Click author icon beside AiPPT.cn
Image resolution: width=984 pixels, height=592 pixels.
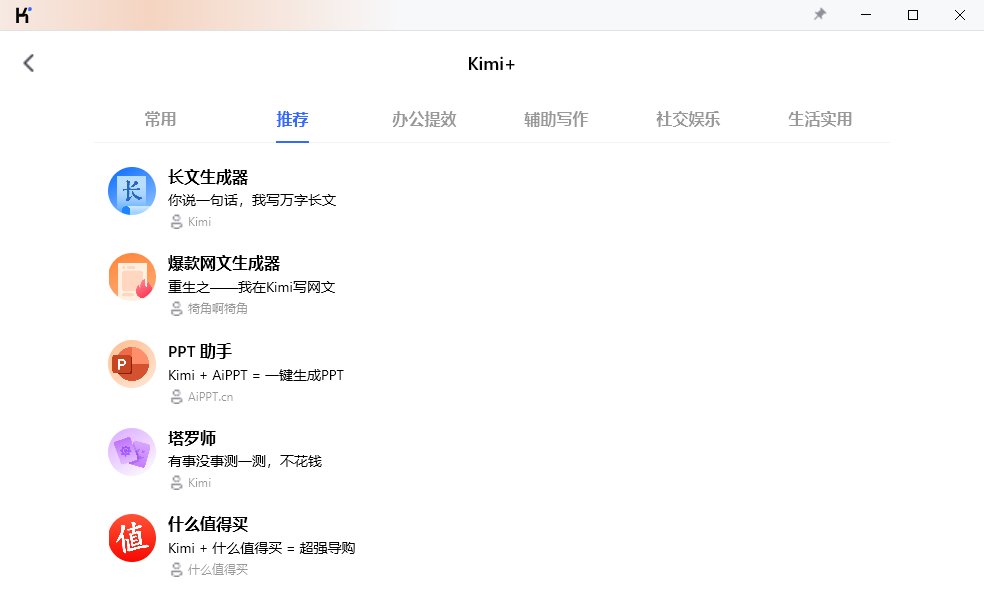click(x=176, y=397)
